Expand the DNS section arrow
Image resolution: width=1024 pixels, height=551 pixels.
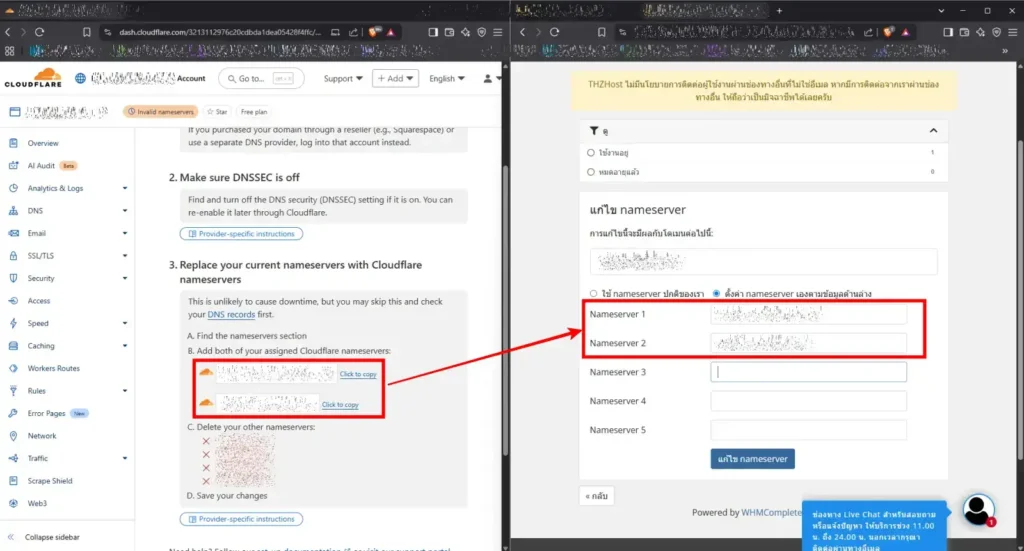click(125, 211)
